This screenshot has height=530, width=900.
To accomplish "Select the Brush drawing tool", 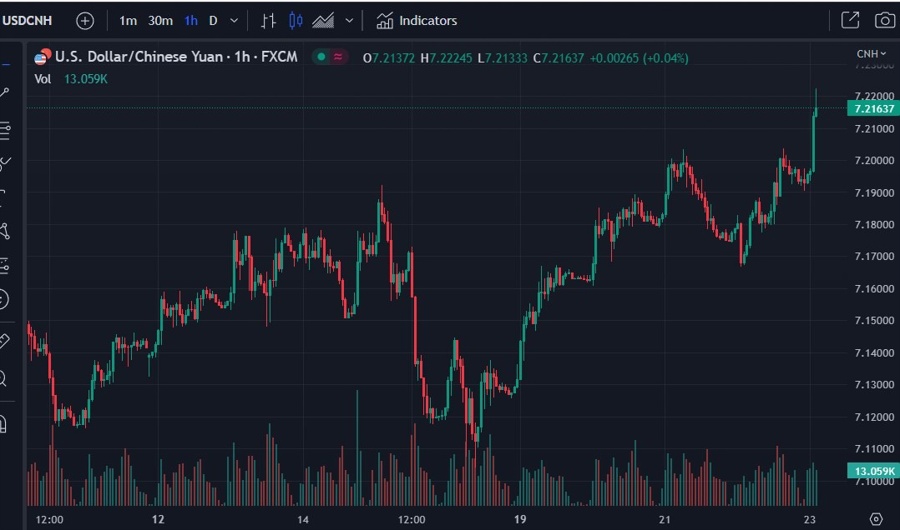I will point(5,164).
